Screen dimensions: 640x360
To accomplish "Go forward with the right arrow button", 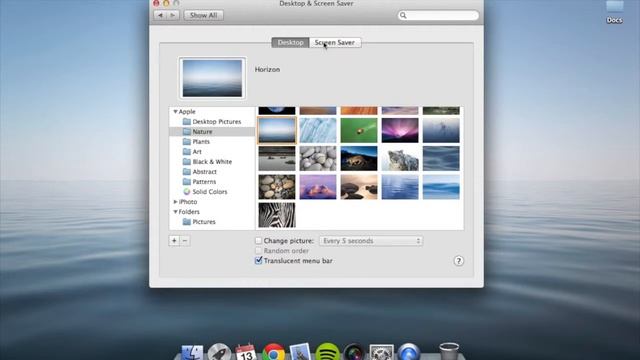I will pyautogui.click(x=173, y=15).
